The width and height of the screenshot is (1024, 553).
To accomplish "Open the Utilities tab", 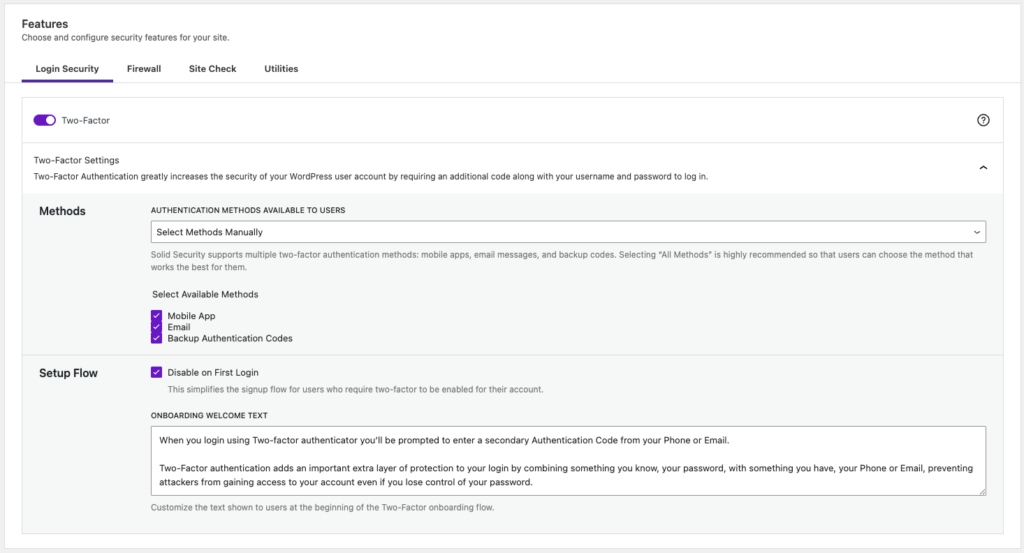I will coord(281,69).
